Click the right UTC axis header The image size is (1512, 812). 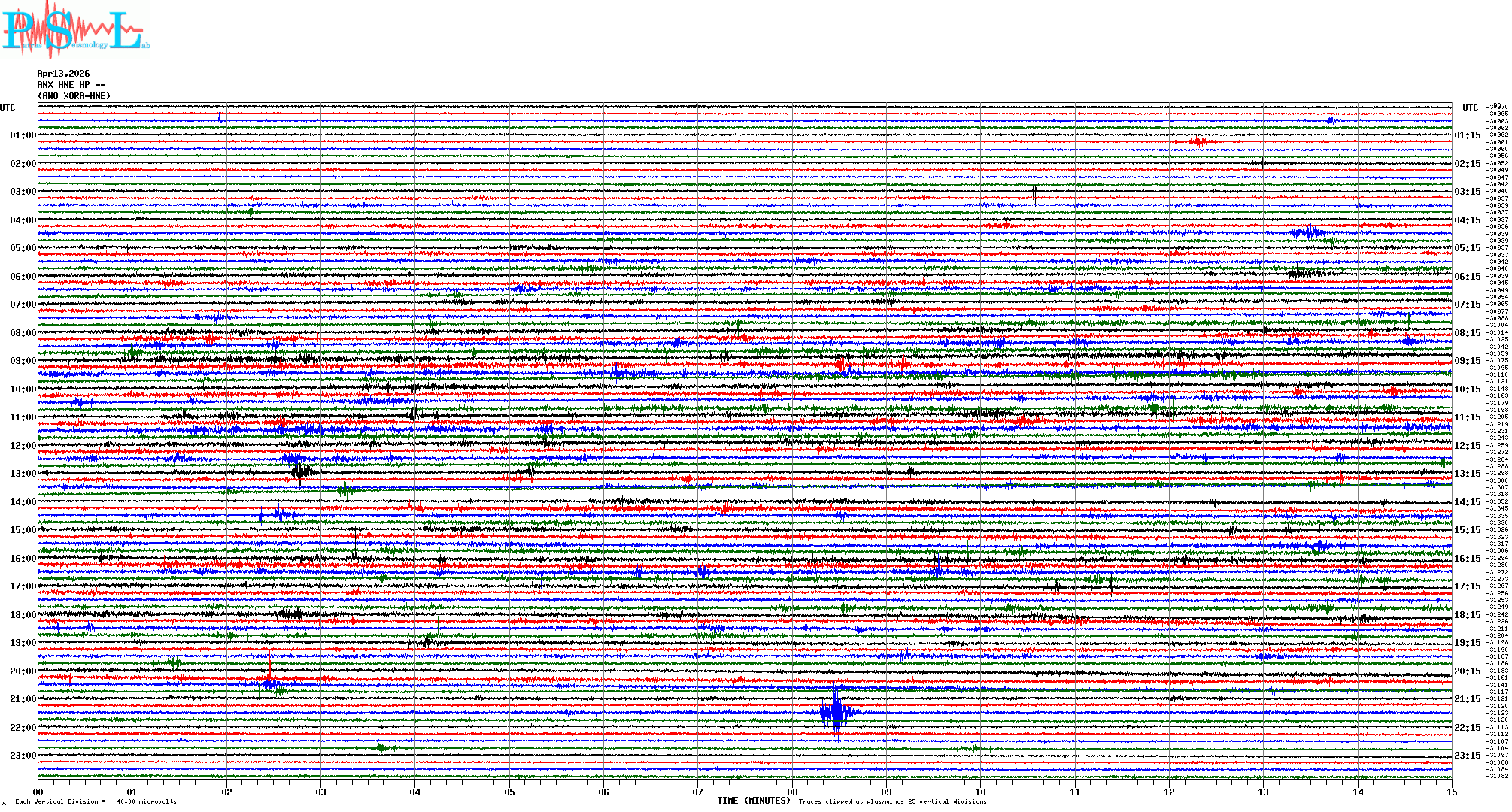click(x=1470, y=108)
